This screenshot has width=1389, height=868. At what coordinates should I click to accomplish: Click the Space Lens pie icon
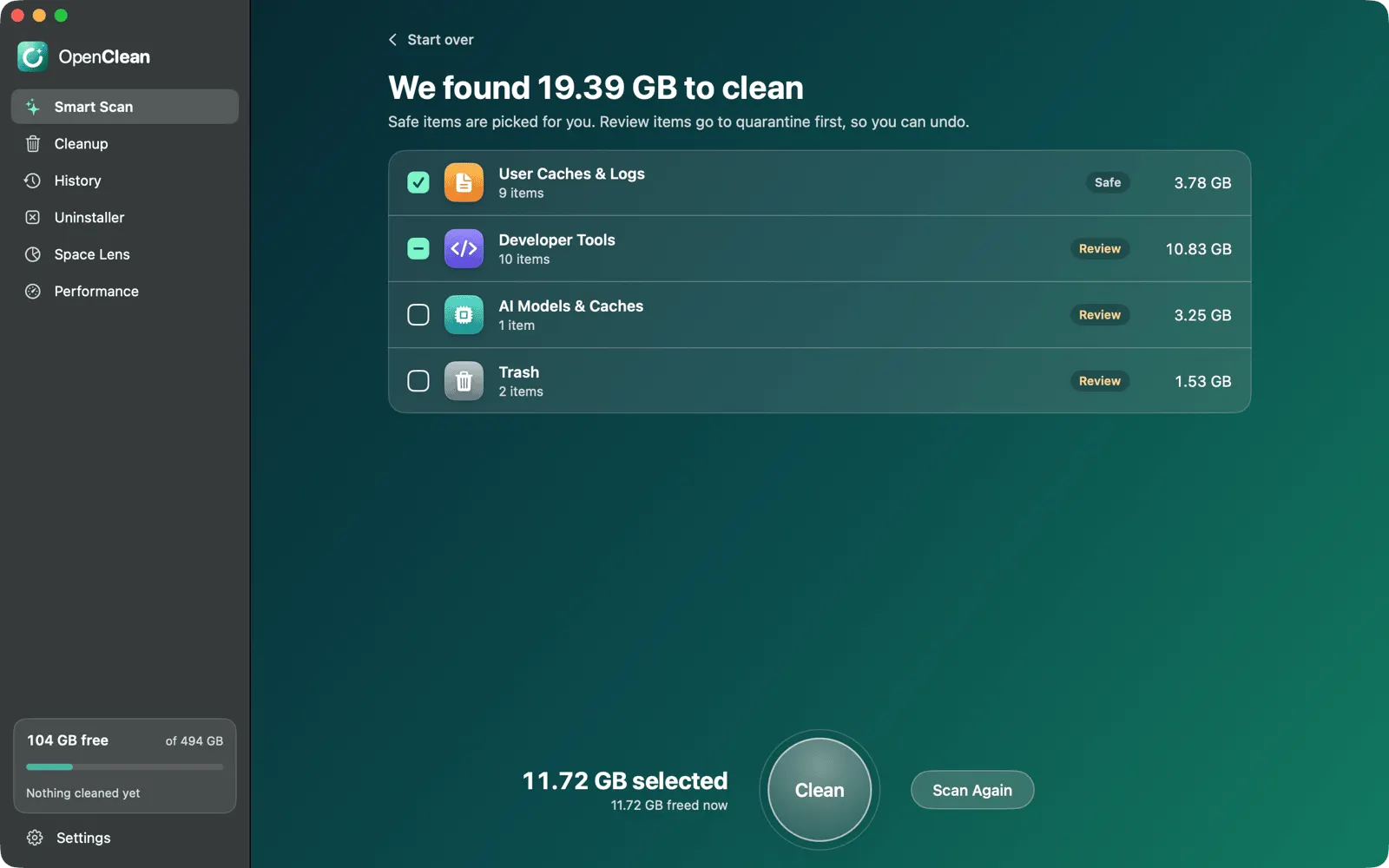(33, 254)
